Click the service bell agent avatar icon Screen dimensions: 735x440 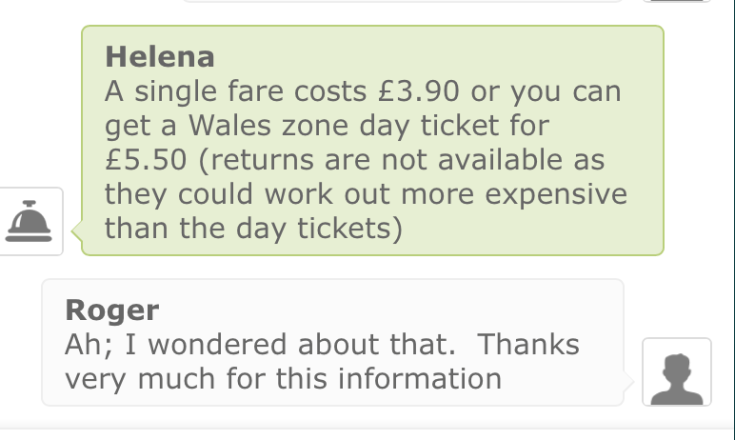click(x=31, y=220)
